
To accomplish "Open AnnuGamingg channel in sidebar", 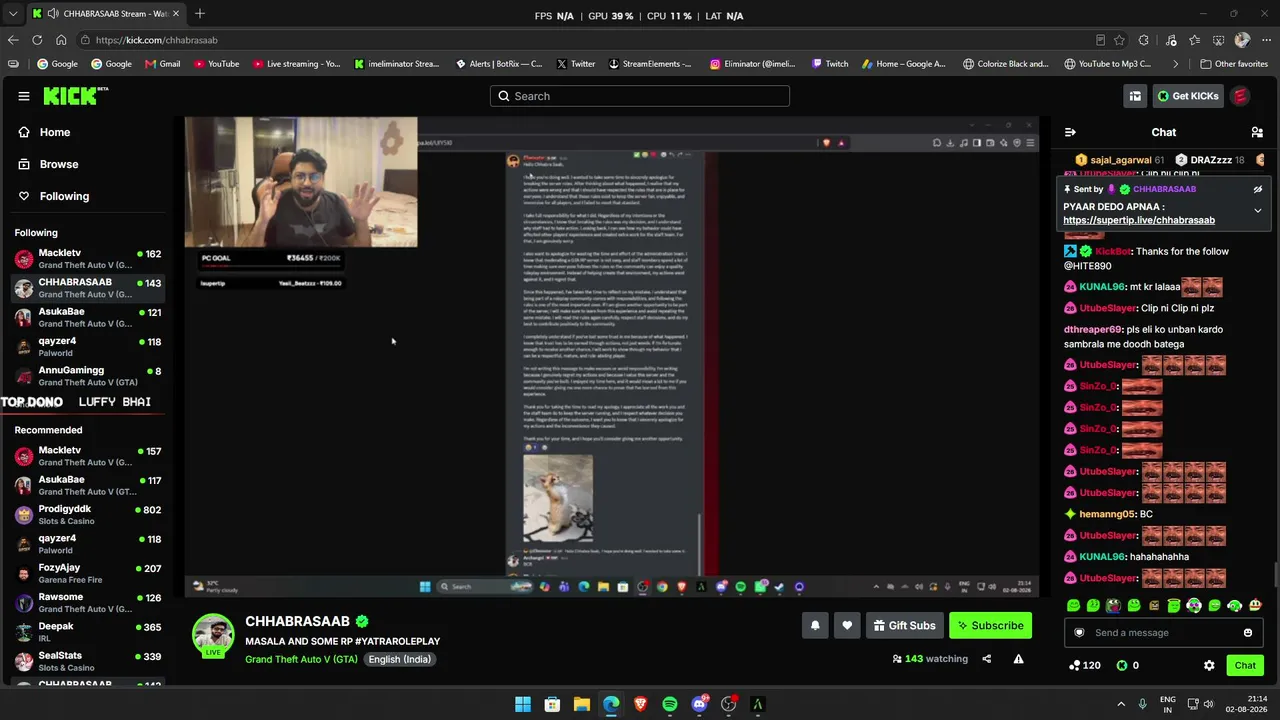I will 88,375.
